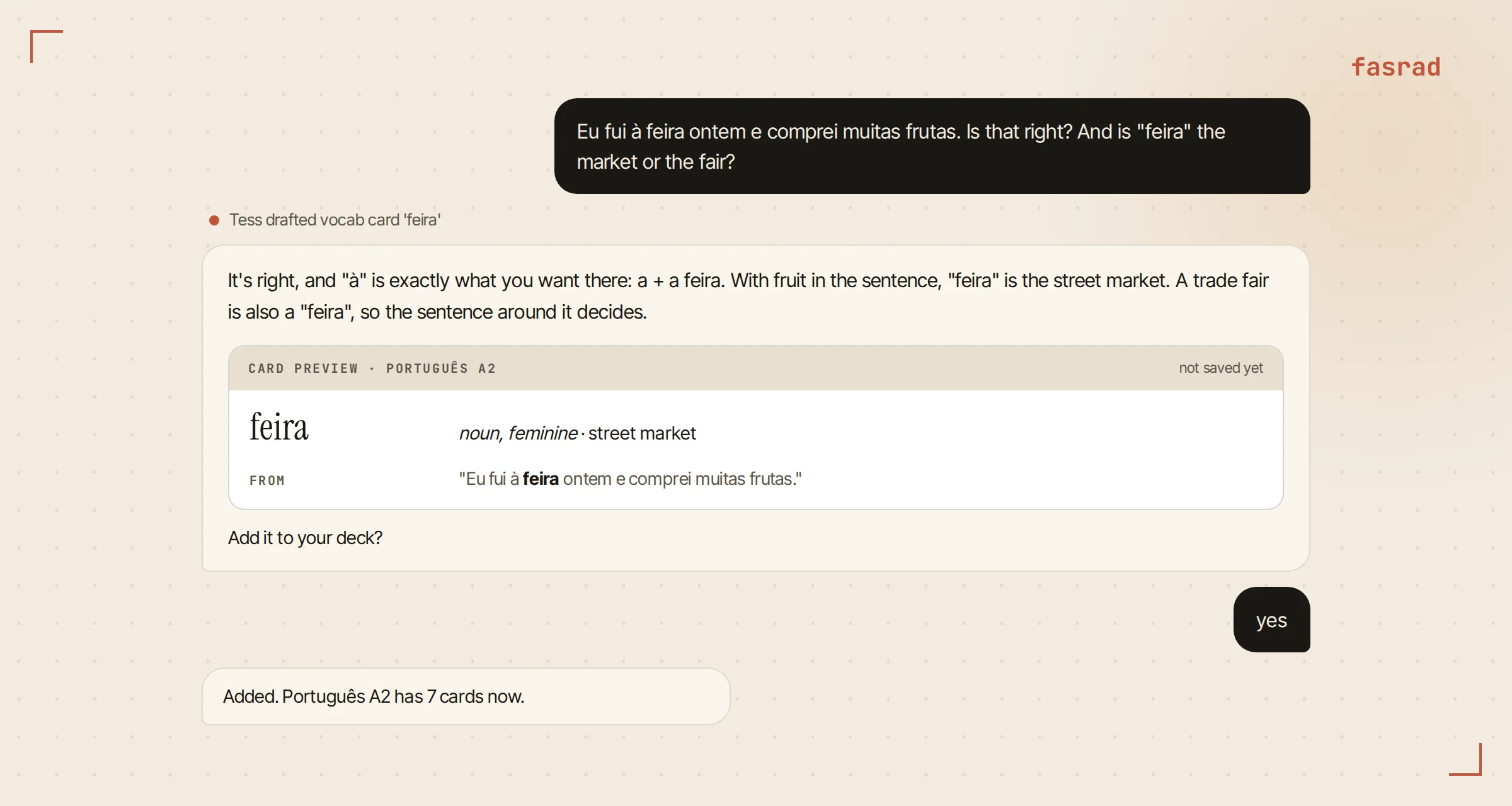The width and height of the screenshot is (1512, 806).
Task: Click the 'CARD PREVIEW · PORTUGUÊS A2' header
Action: 372,368
